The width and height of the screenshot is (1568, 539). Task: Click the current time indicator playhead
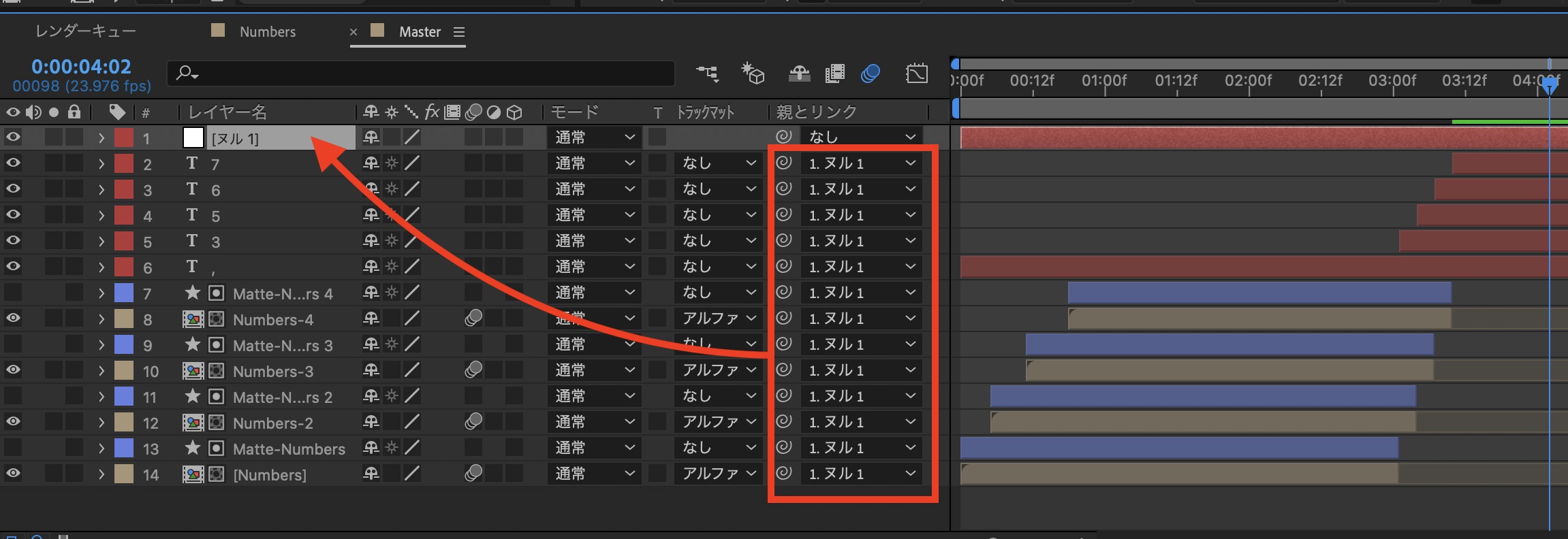[1550, 84]
